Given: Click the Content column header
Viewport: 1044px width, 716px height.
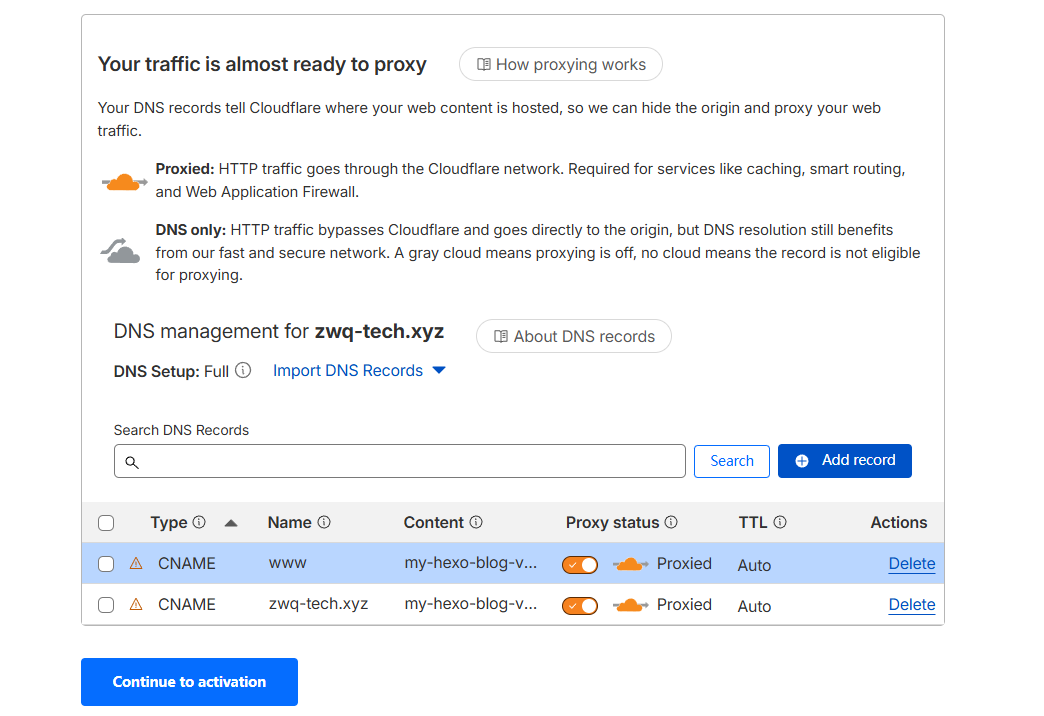Looking at the screenshot, I should click(x=433, y=522).
